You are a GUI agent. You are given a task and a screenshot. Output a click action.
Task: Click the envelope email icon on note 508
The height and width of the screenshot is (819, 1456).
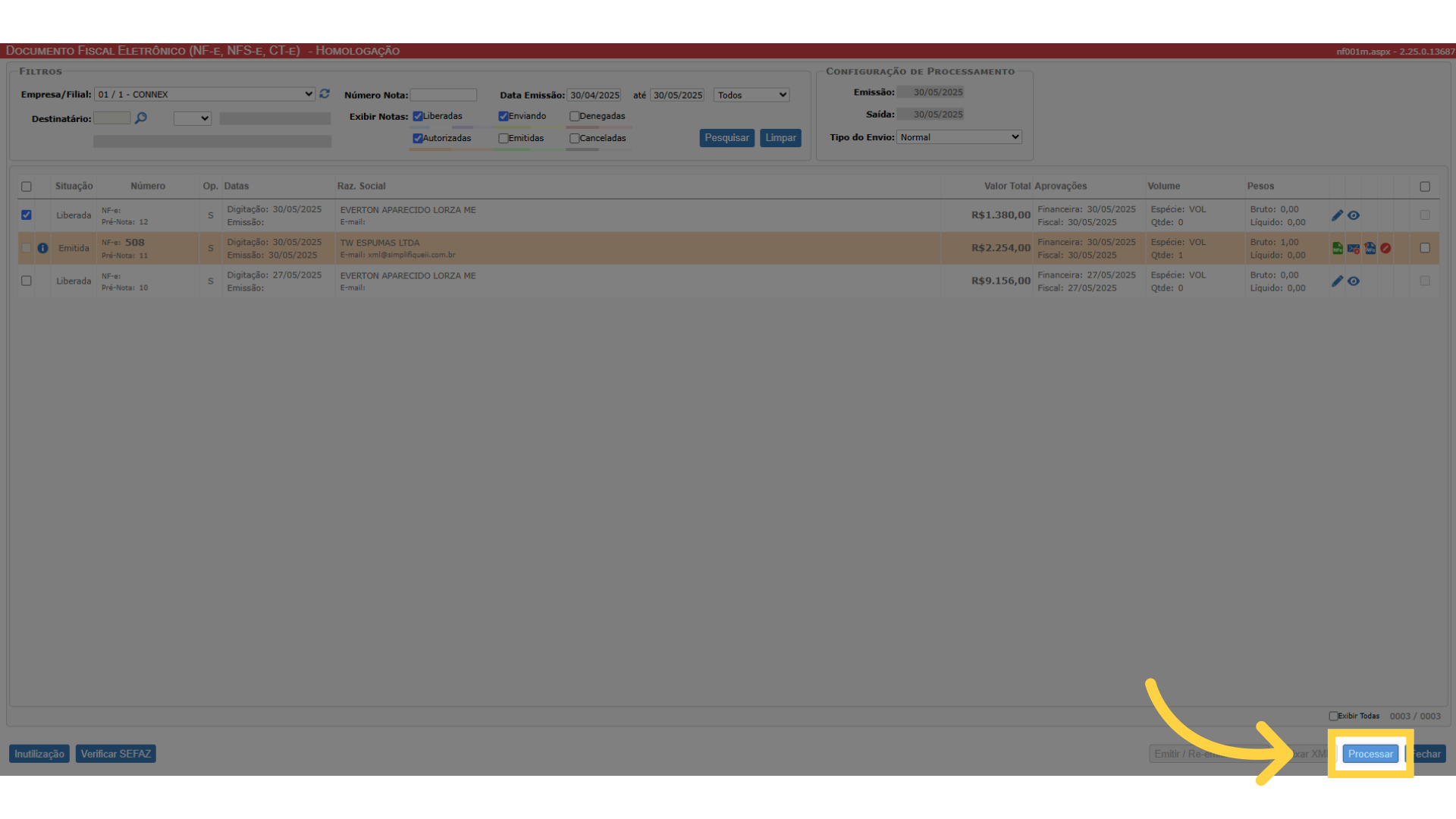coord(1353,248)
